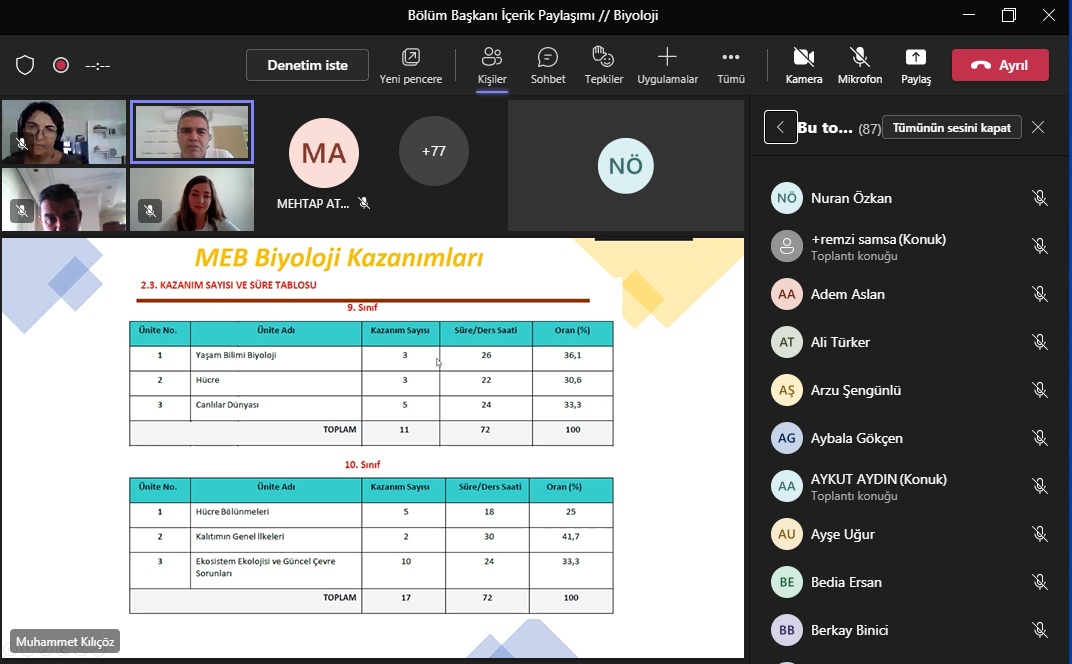Select the Berkay Binici participant name
The image size is (1072, 664).
850,630
